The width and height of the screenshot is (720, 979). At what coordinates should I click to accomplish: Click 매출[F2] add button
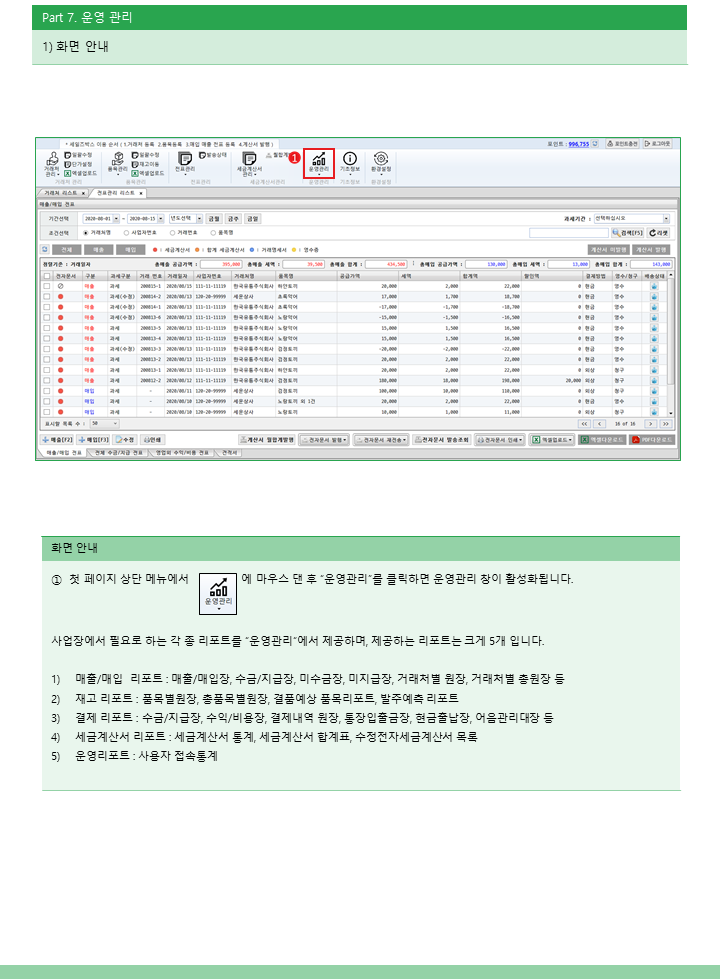click(x=57, y=440)
